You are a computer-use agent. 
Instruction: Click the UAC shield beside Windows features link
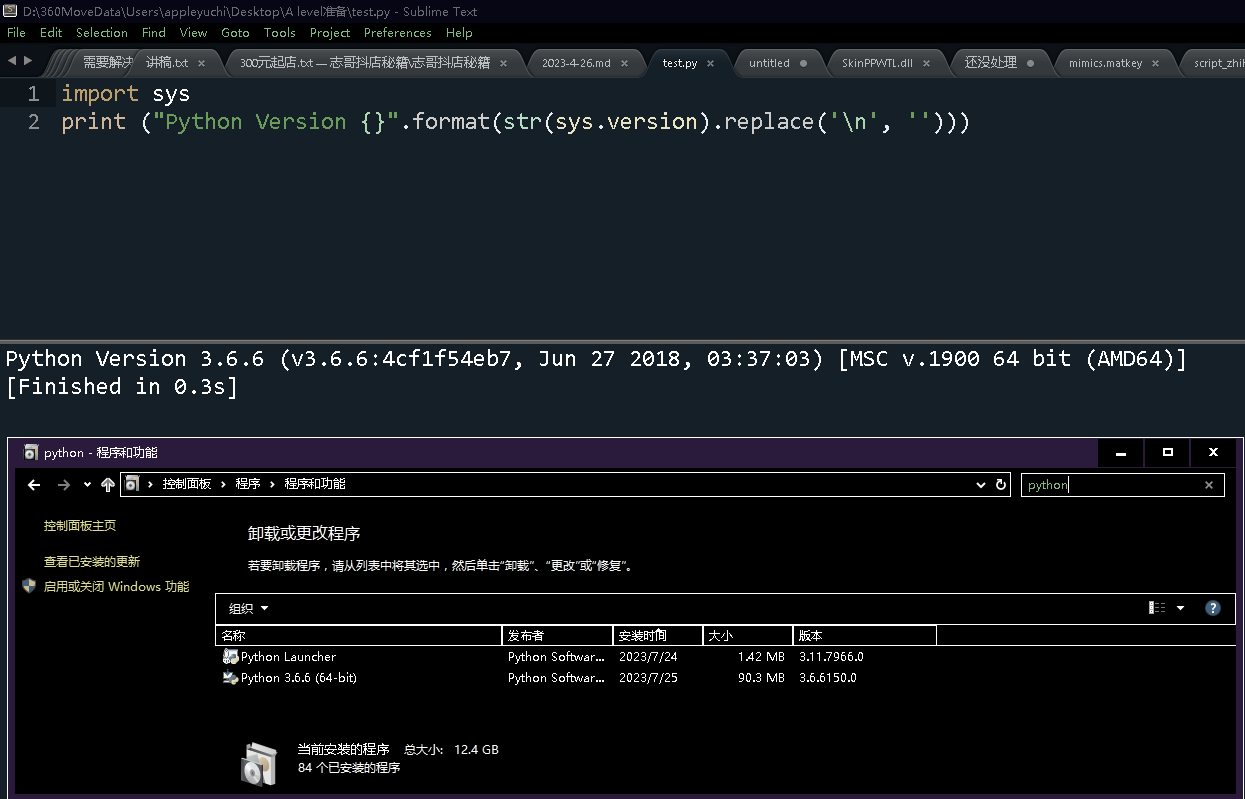point(28,586)
